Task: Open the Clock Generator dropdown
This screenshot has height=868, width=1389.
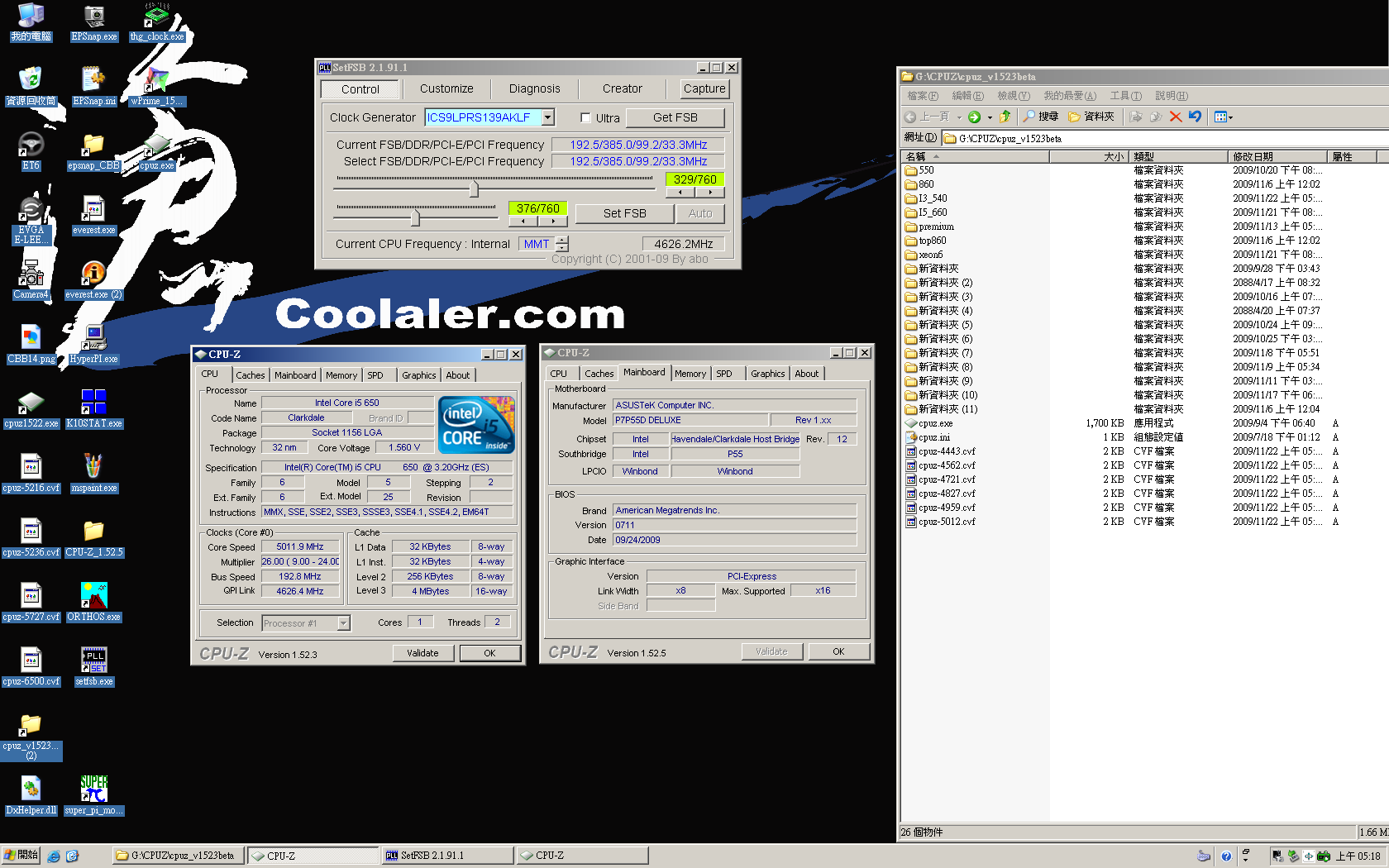Action: pos(547,117)
